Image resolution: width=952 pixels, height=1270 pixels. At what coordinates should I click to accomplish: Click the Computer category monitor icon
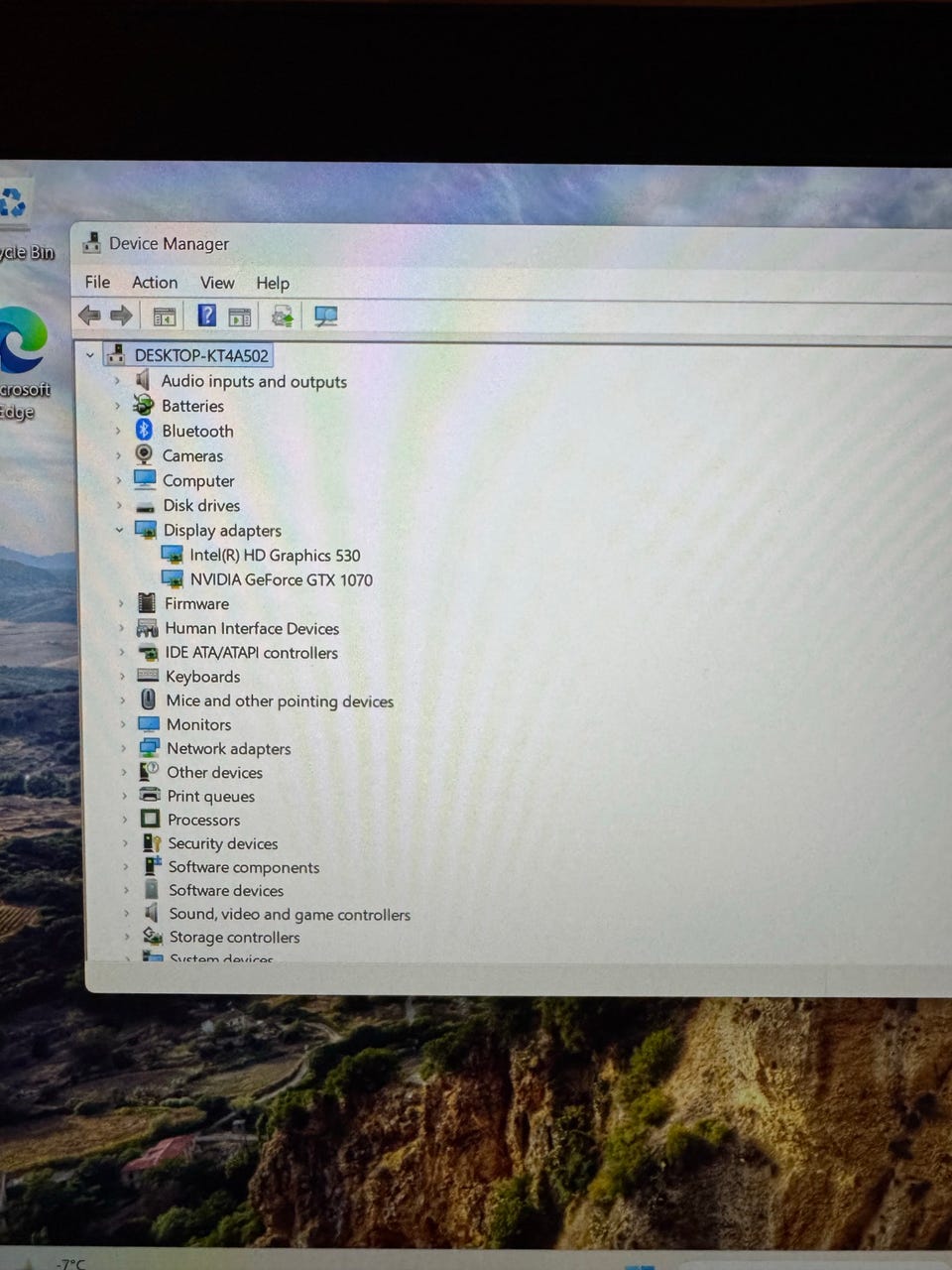(145, 479)
